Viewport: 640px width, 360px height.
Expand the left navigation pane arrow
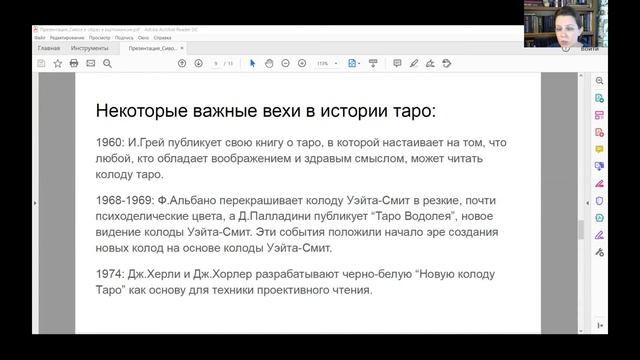click(35, 203)
